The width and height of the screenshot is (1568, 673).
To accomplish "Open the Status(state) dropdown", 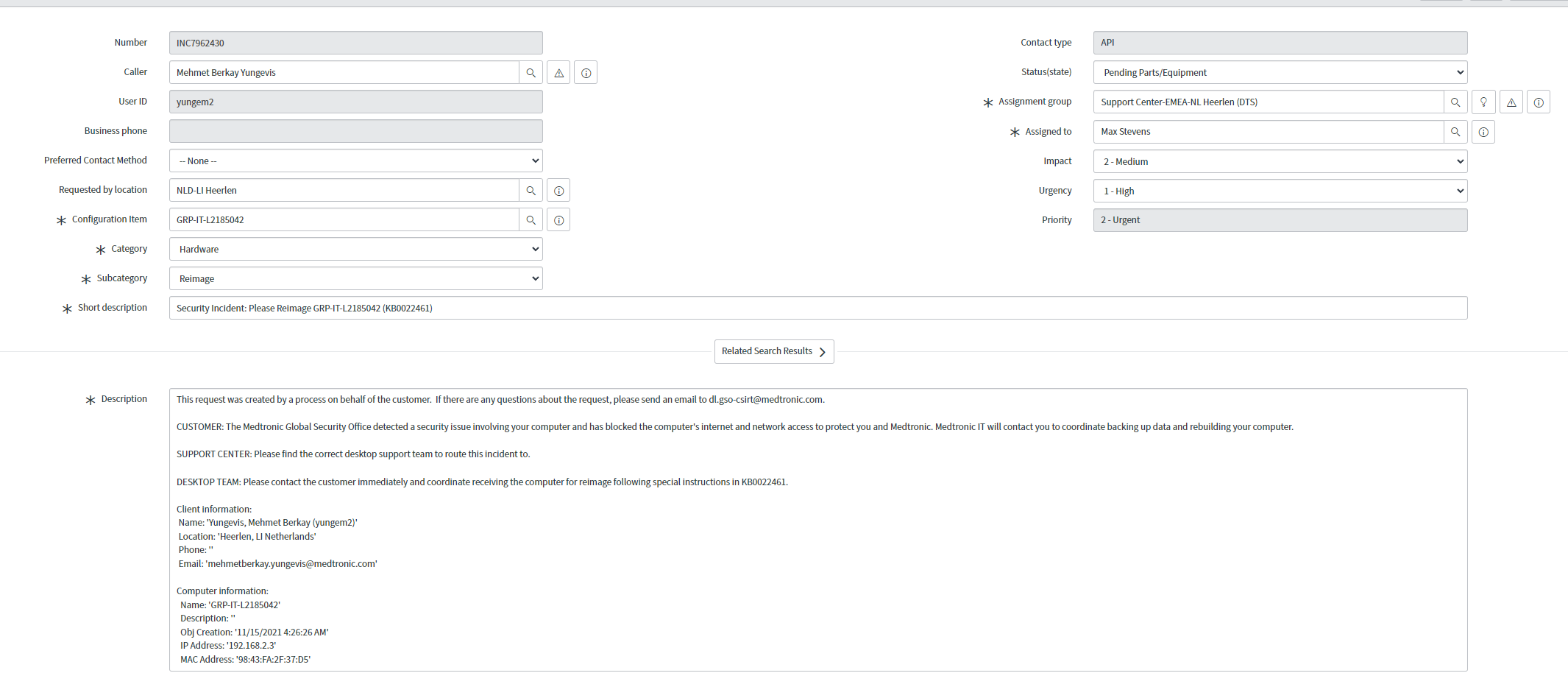I will pyautogui.click(x=1280, y=73).
